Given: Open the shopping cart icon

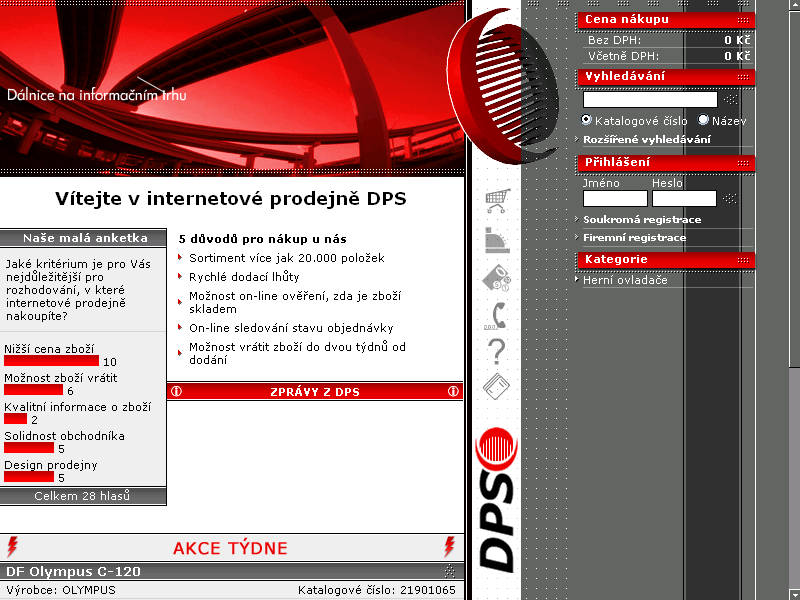Looking at the screenshot, I should [497, 201].
